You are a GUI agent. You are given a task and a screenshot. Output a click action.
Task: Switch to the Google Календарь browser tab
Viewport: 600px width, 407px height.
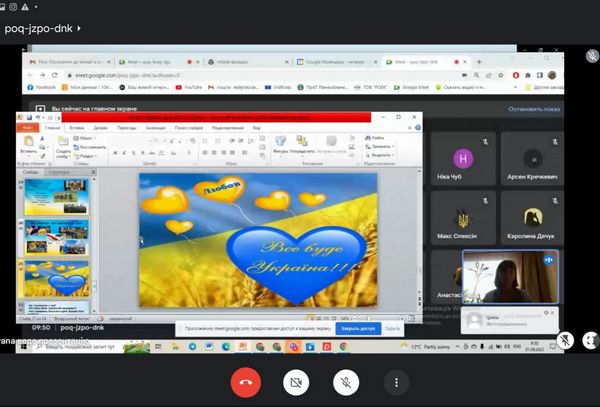tap(337, 62)
